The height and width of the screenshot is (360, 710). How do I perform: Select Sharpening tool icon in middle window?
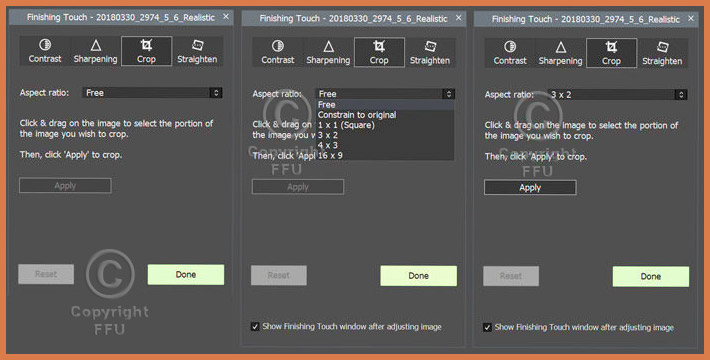(x=328, y=52)
